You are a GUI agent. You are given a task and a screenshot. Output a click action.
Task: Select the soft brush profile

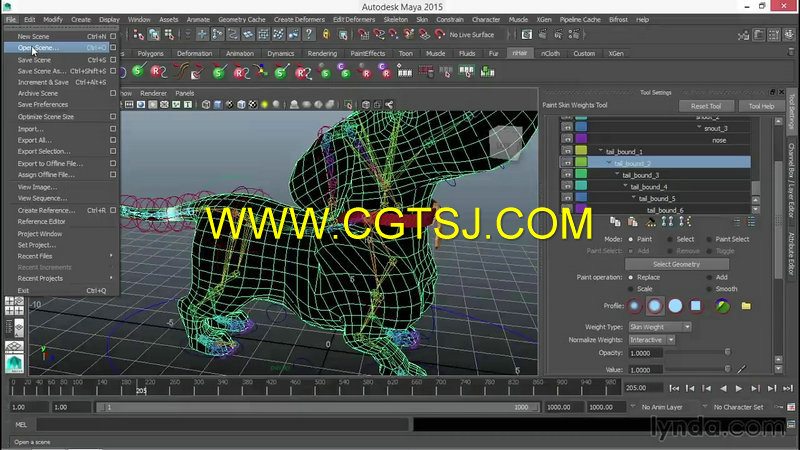(655, 306)
